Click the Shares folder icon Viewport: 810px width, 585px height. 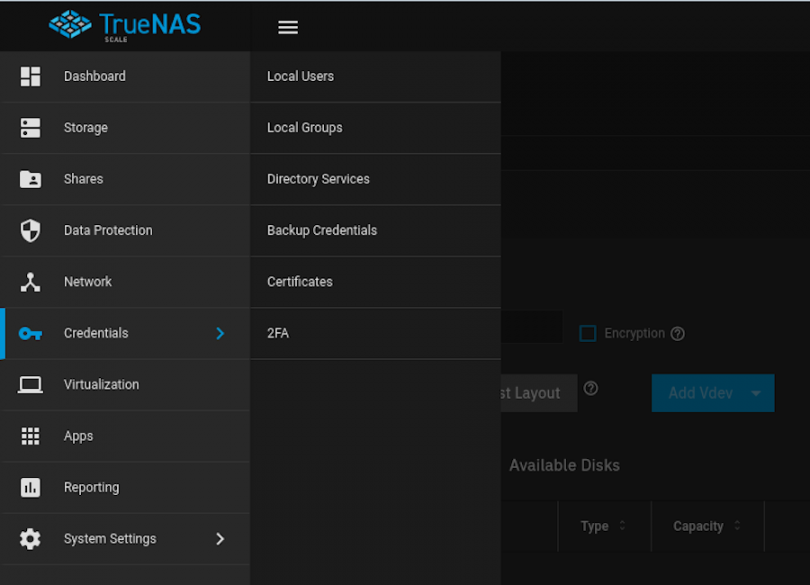[29, 179]
